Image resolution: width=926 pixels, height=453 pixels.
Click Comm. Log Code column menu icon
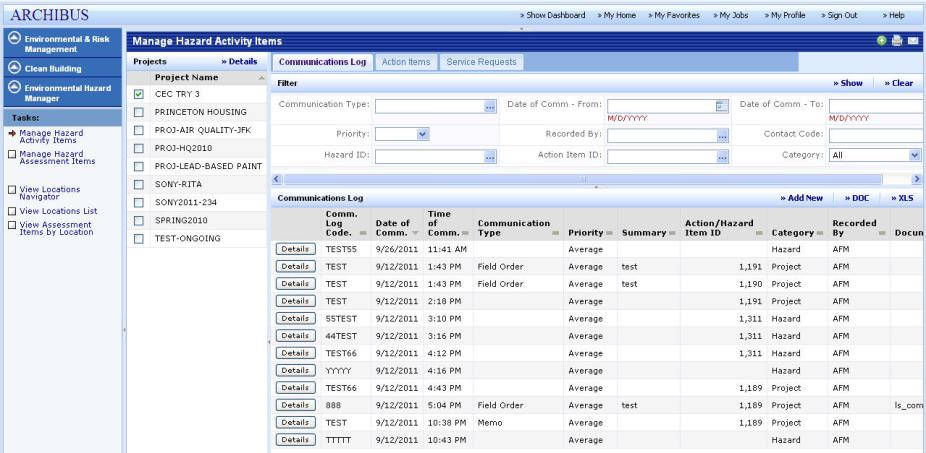[x=363, y=234]
